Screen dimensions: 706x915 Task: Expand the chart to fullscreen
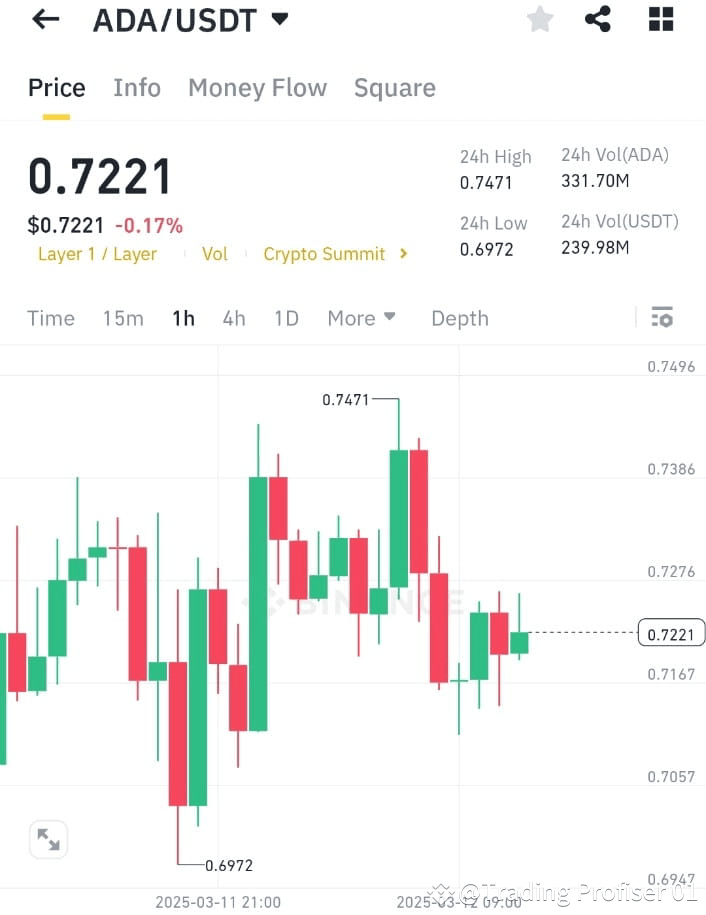pos(48,840)
